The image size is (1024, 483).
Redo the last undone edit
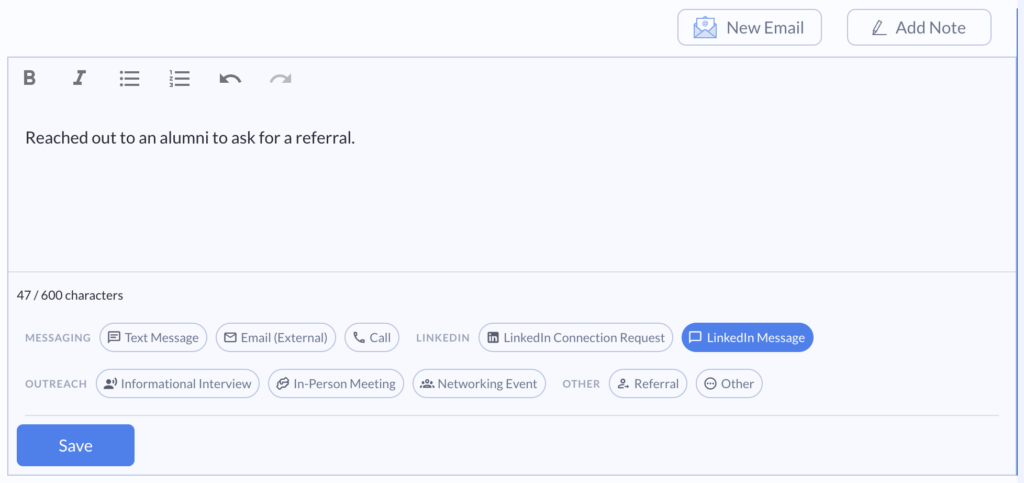coord(281,79)
